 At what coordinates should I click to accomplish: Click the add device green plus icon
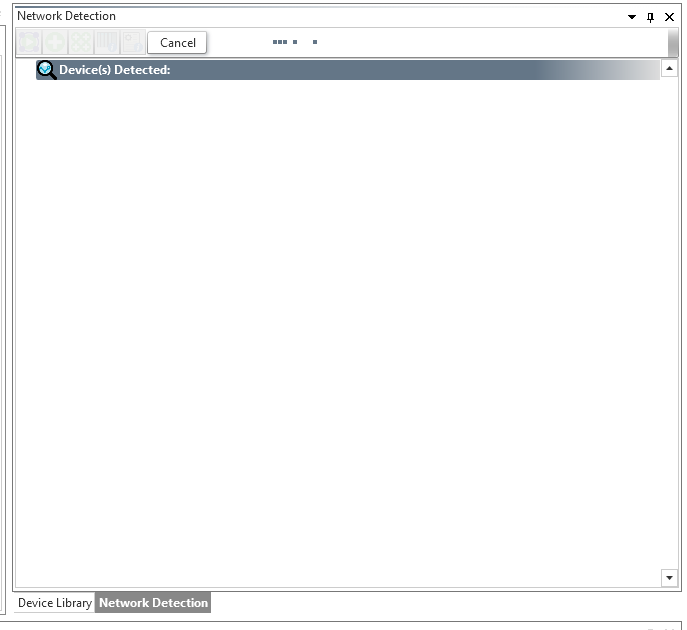coord(55,42)
